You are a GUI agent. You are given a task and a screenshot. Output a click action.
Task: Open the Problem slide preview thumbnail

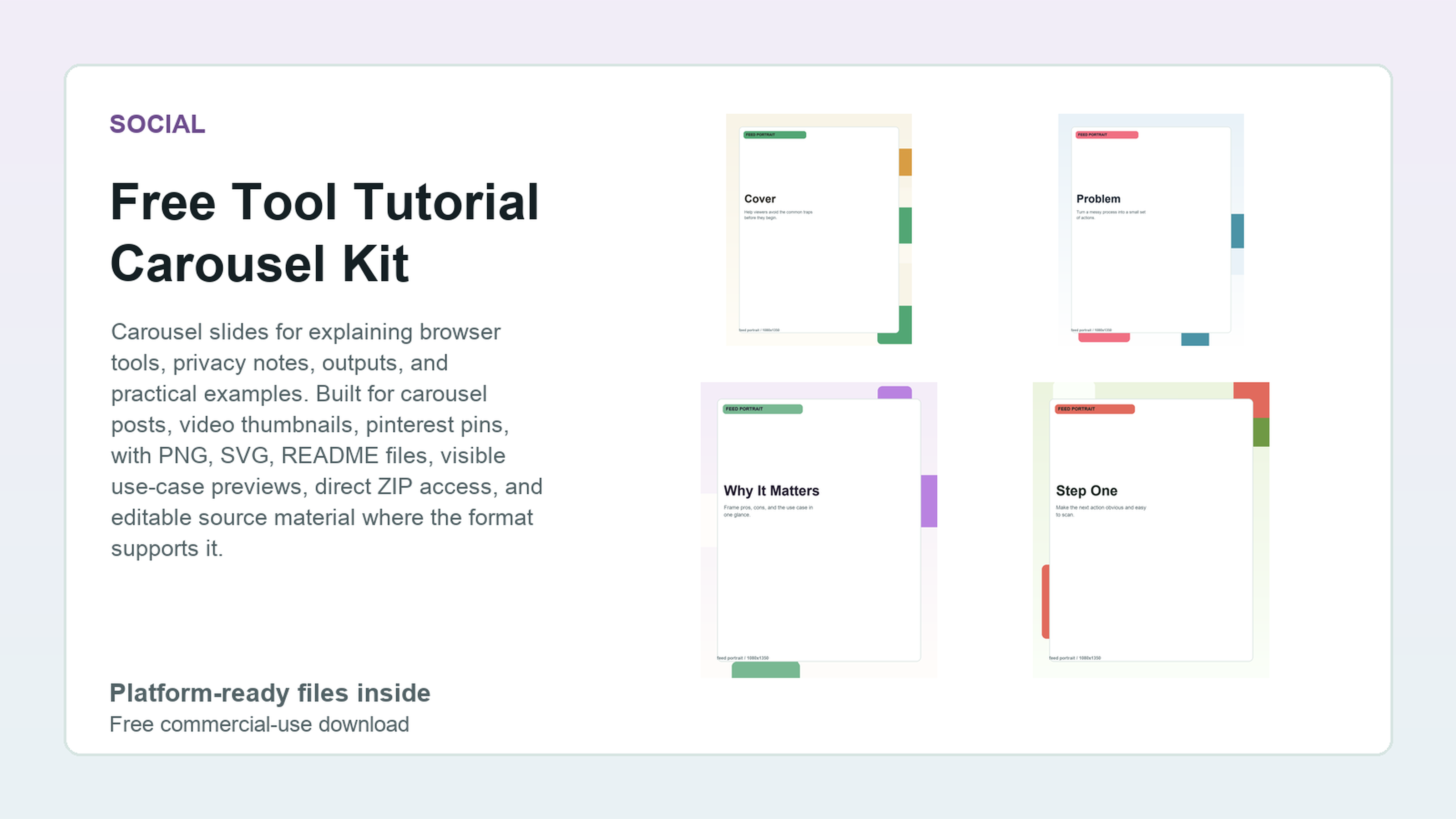click(x=1151, y=229)
